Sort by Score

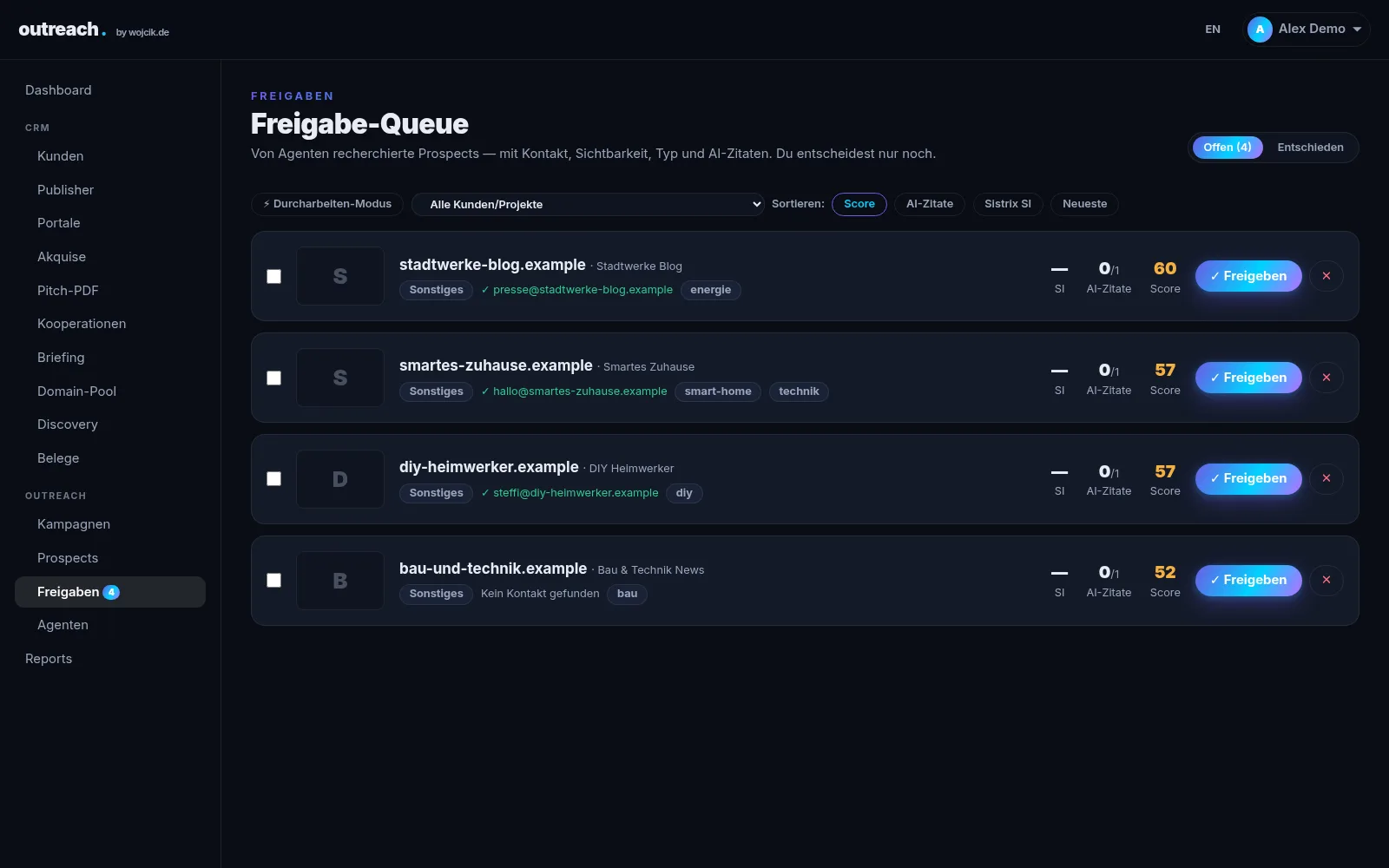pos(859,204)
